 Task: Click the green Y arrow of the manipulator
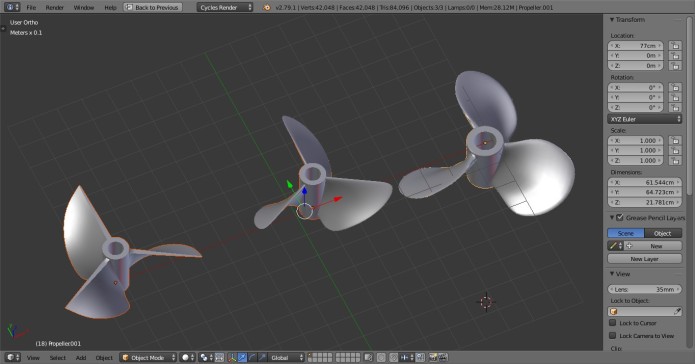pyautogui.click(x=289, y=184)
